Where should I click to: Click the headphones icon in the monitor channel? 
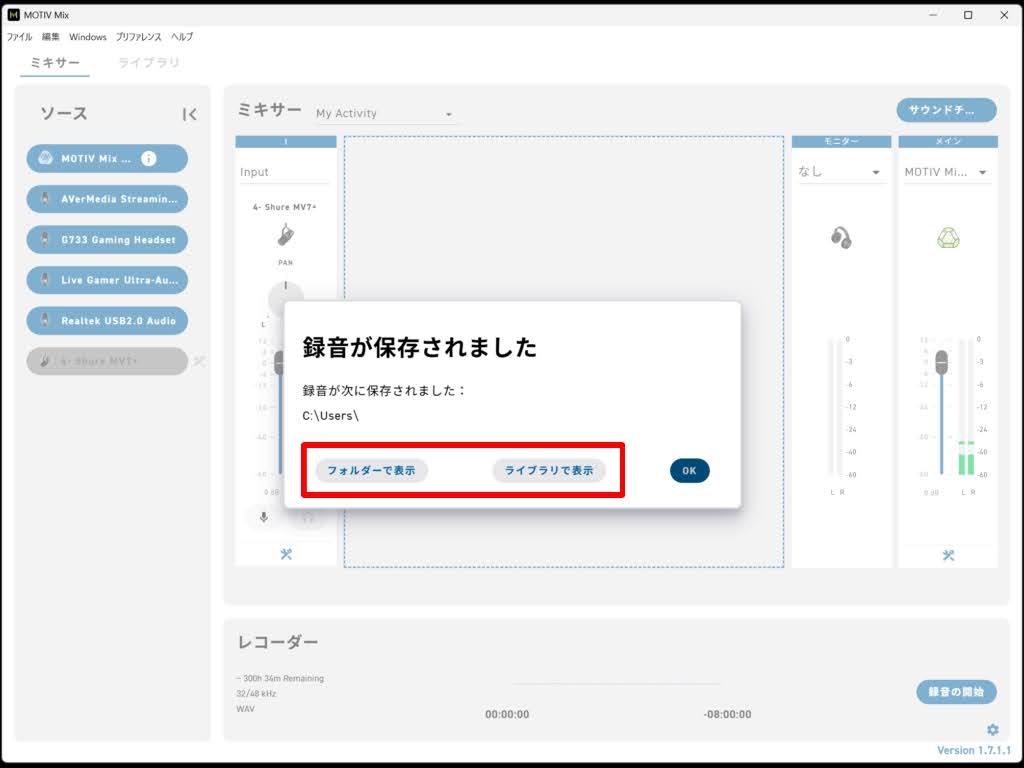(x=841, y=237)
